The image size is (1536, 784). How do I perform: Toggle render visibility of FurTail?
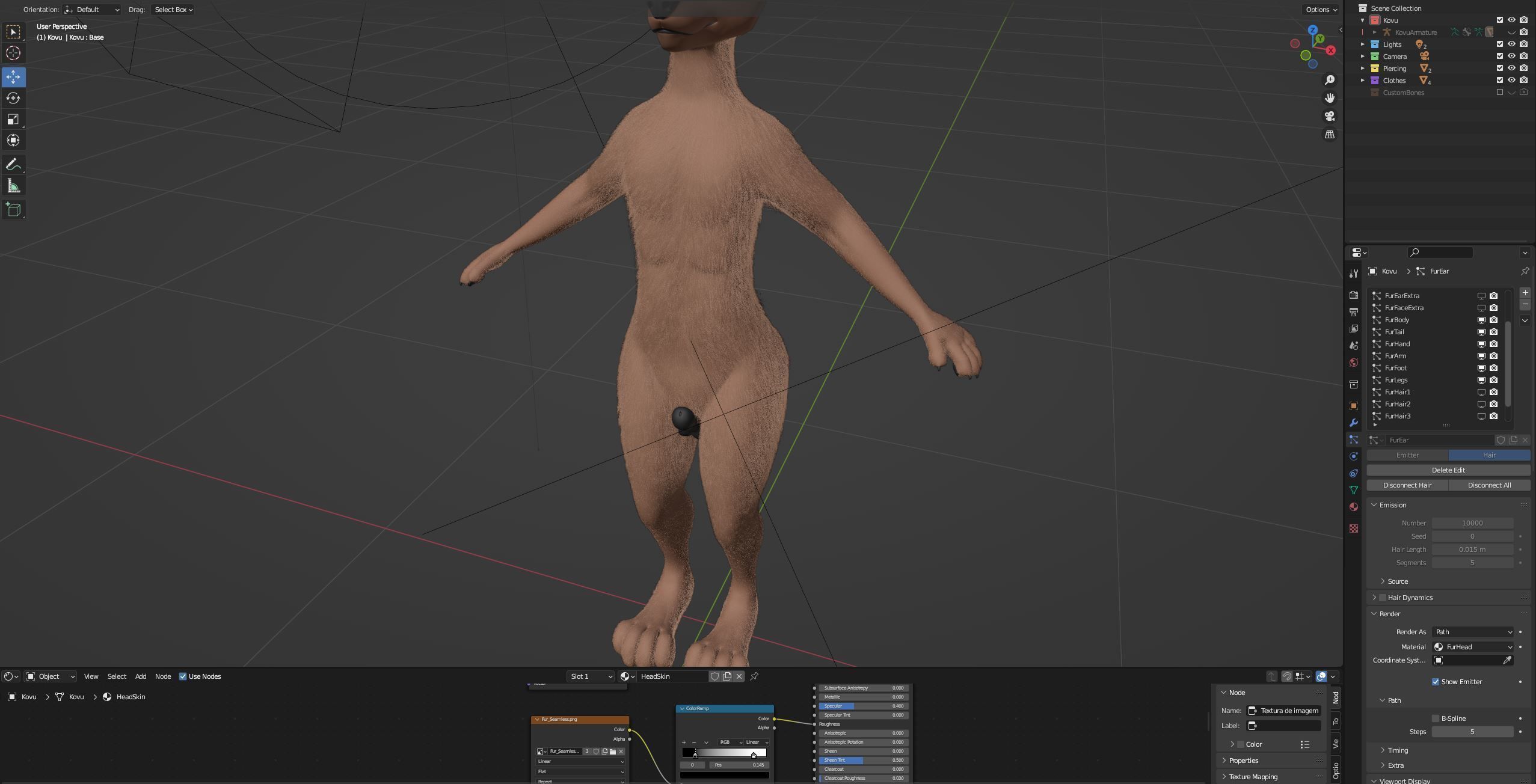click(1494, 332)
